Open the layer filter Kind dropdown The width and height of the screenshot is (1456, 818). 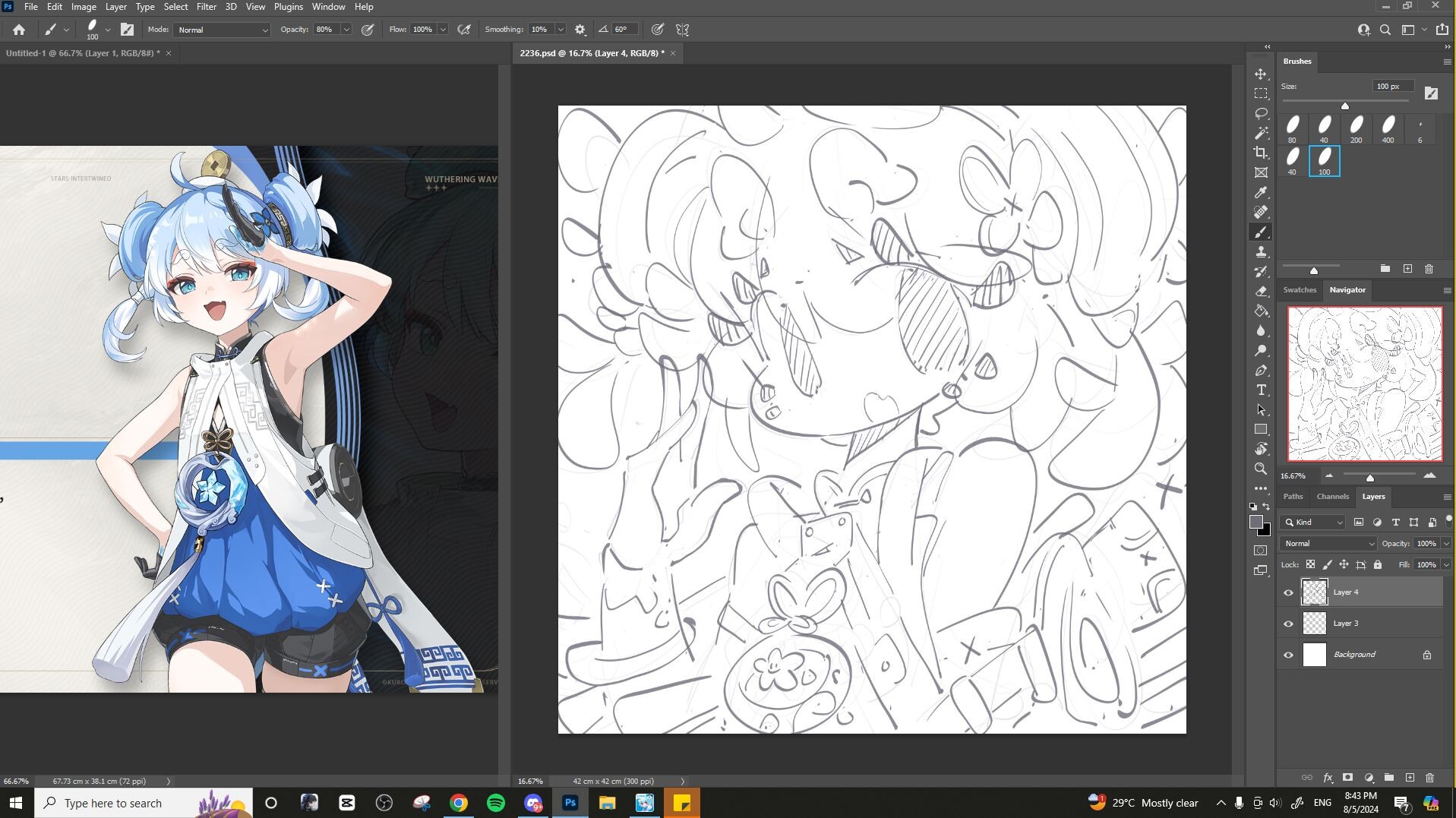click(x=1312, y=522)
